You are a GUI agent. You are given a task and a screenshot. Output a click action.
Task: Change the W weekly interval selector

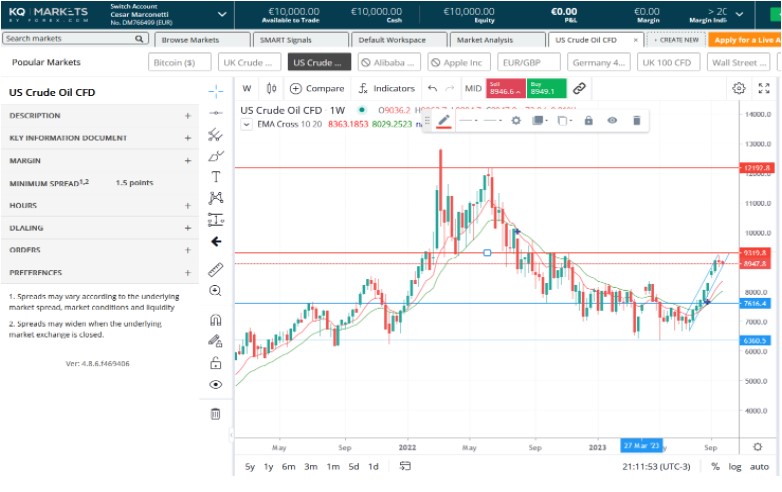click(247, 88)
